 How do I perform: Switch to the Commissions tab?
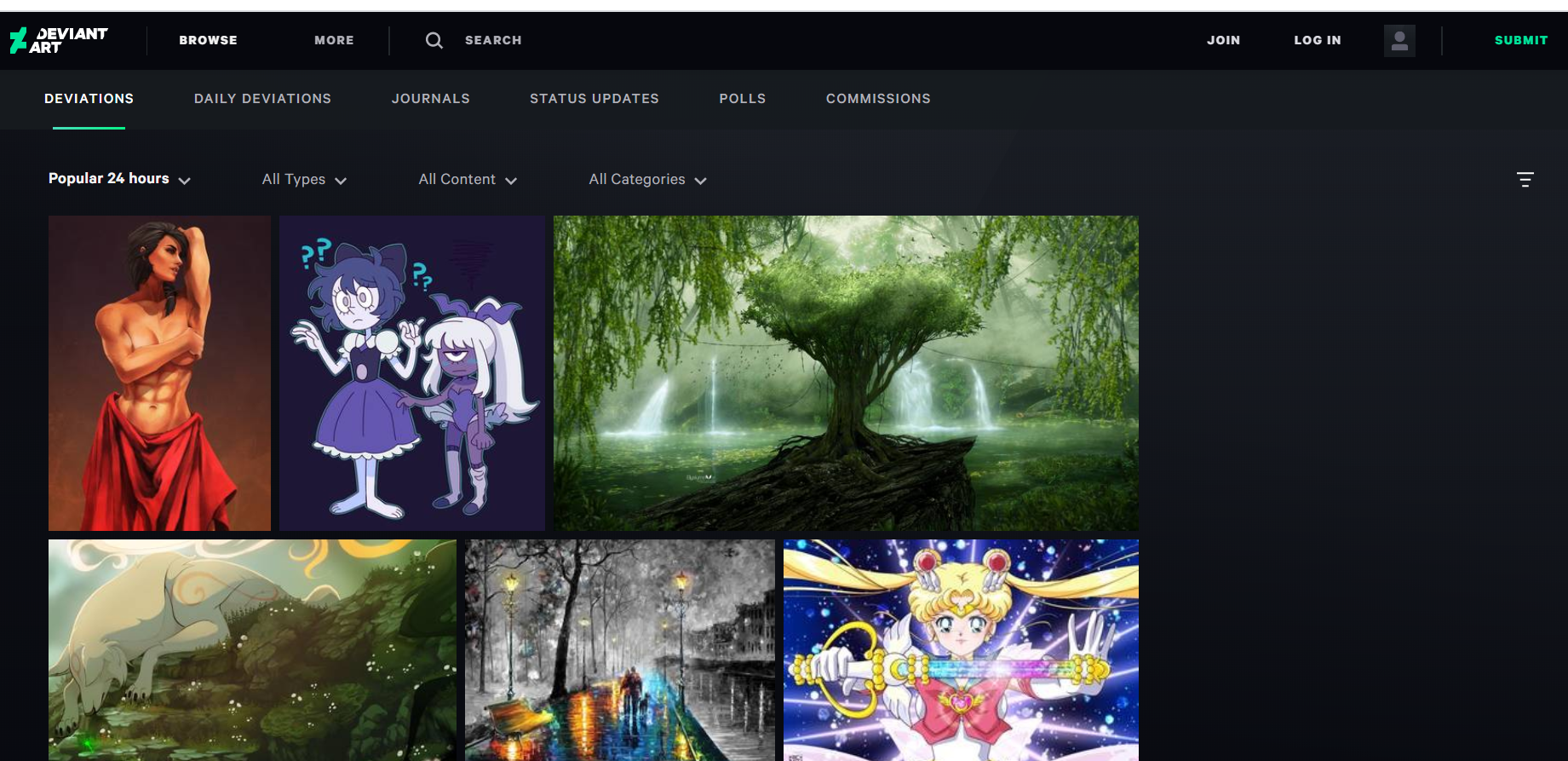(x=877, y=99)
